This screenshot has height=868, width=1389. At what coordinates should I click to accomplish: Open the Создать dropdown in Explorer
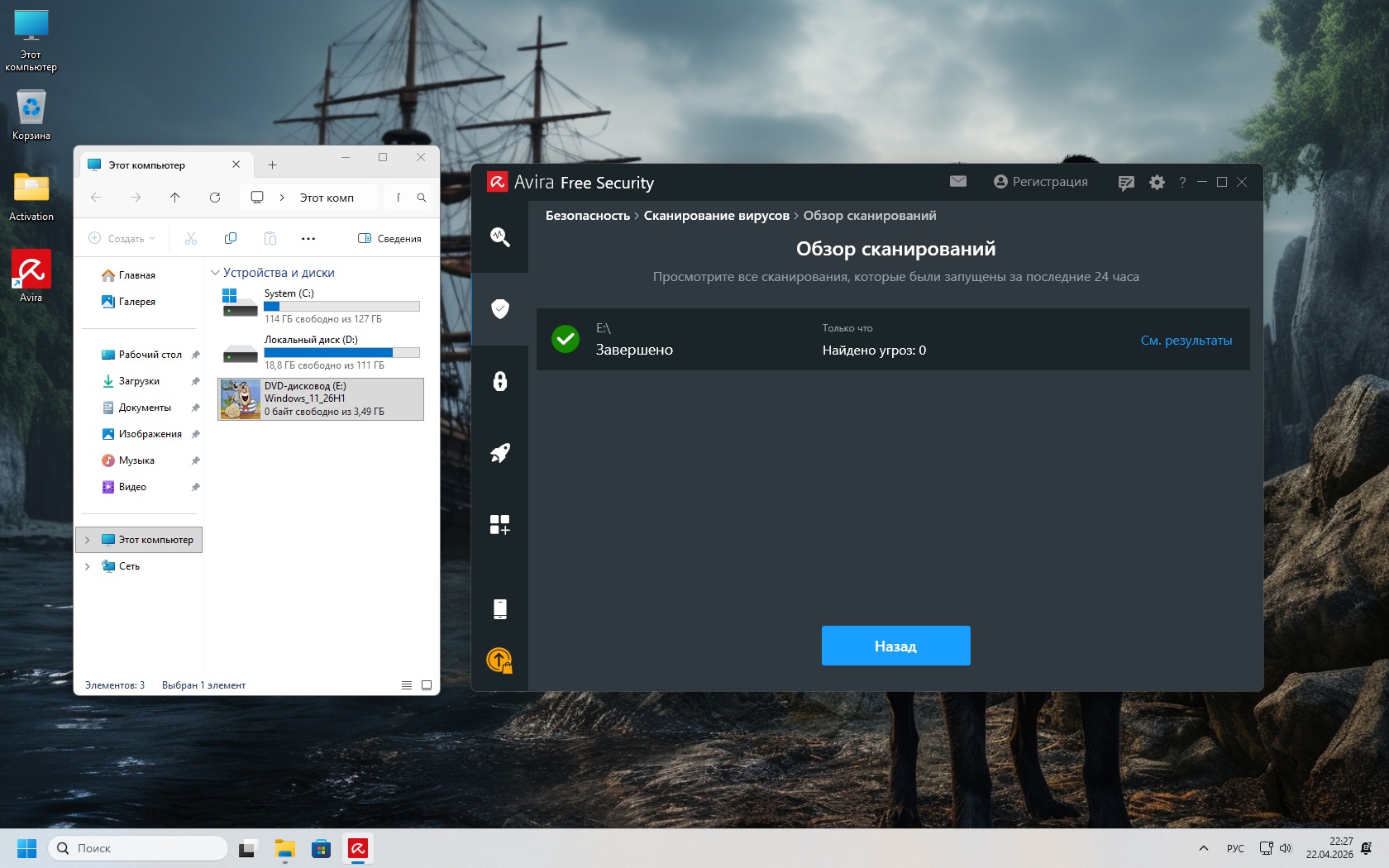click(122, 239)
